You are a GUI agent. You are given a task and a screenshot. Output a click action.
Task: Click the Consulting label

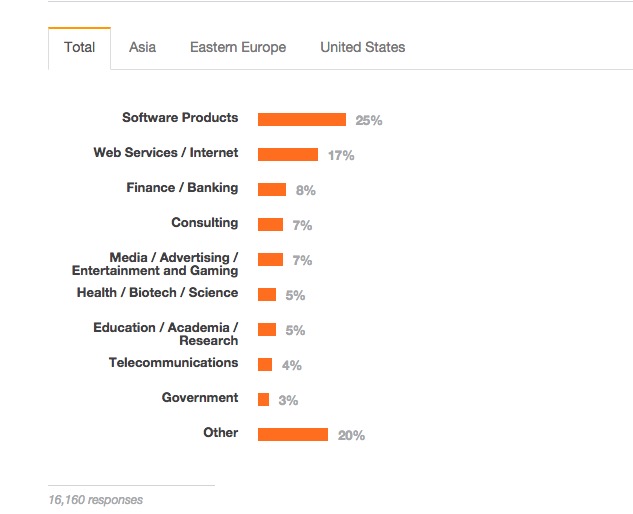[204, 223]
